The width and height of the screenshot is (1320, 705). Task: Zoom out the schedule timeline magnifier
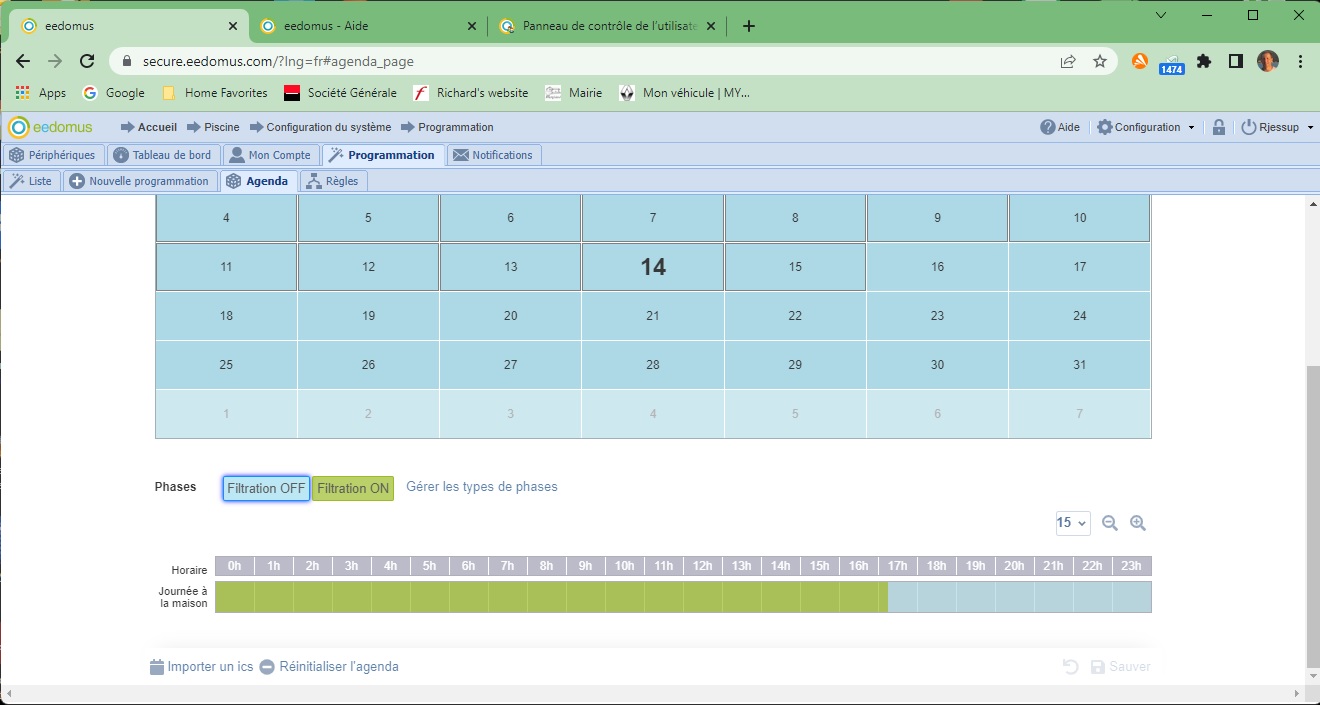click(1110, 523)
